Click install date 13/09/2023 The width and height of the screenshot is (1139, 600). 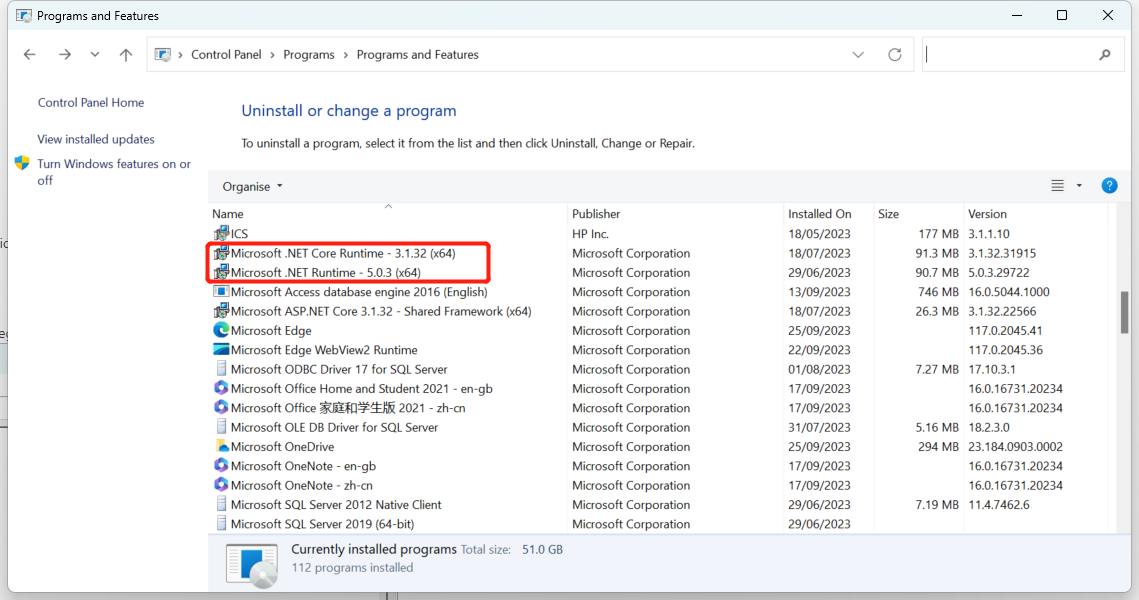point(819,292)
